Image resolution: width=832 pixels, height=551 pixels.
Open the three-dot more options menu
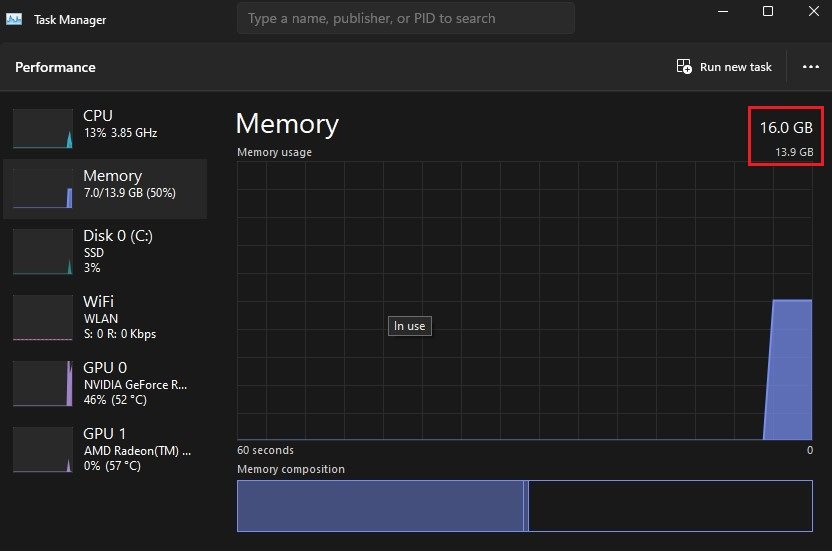click(x=810, y=67)
